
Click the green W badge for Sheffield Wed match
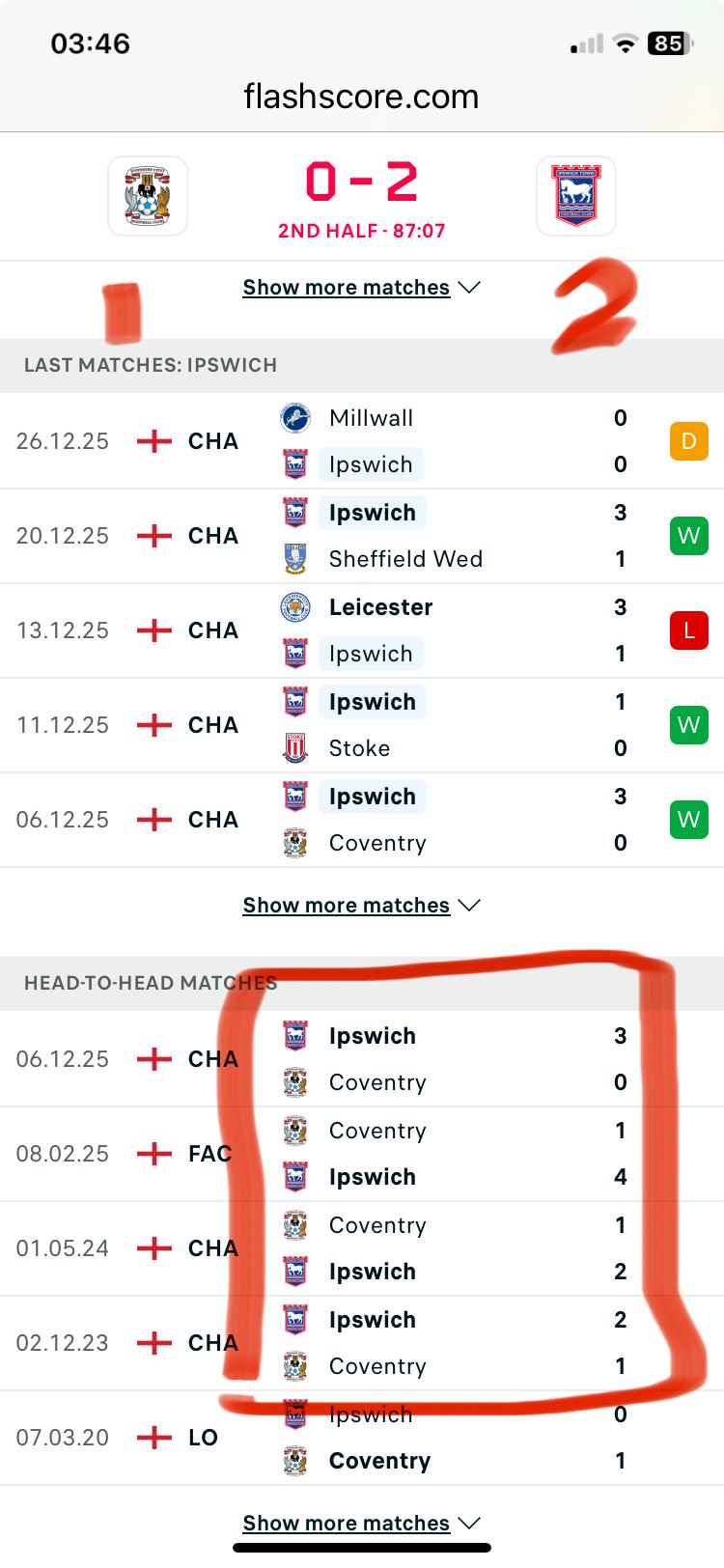point(688,536)
